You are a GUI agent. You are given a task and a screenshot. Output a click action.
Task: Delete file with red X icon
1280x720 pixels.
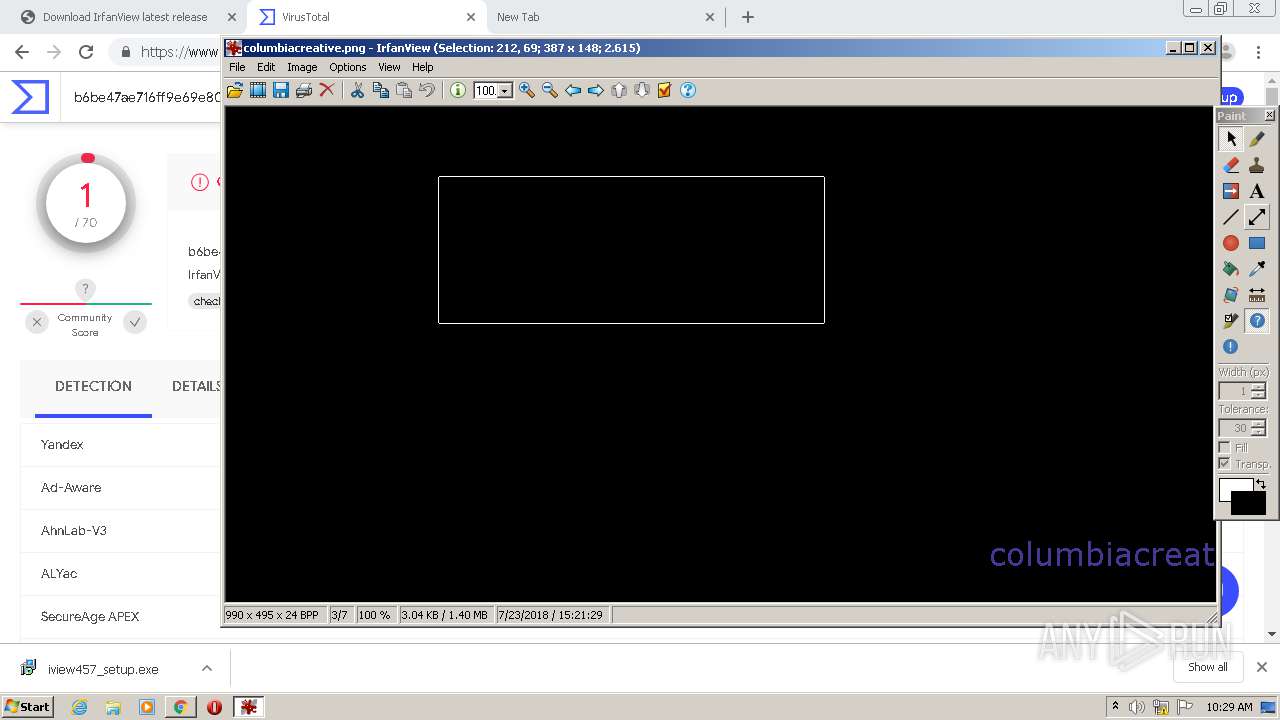point(327,90)
